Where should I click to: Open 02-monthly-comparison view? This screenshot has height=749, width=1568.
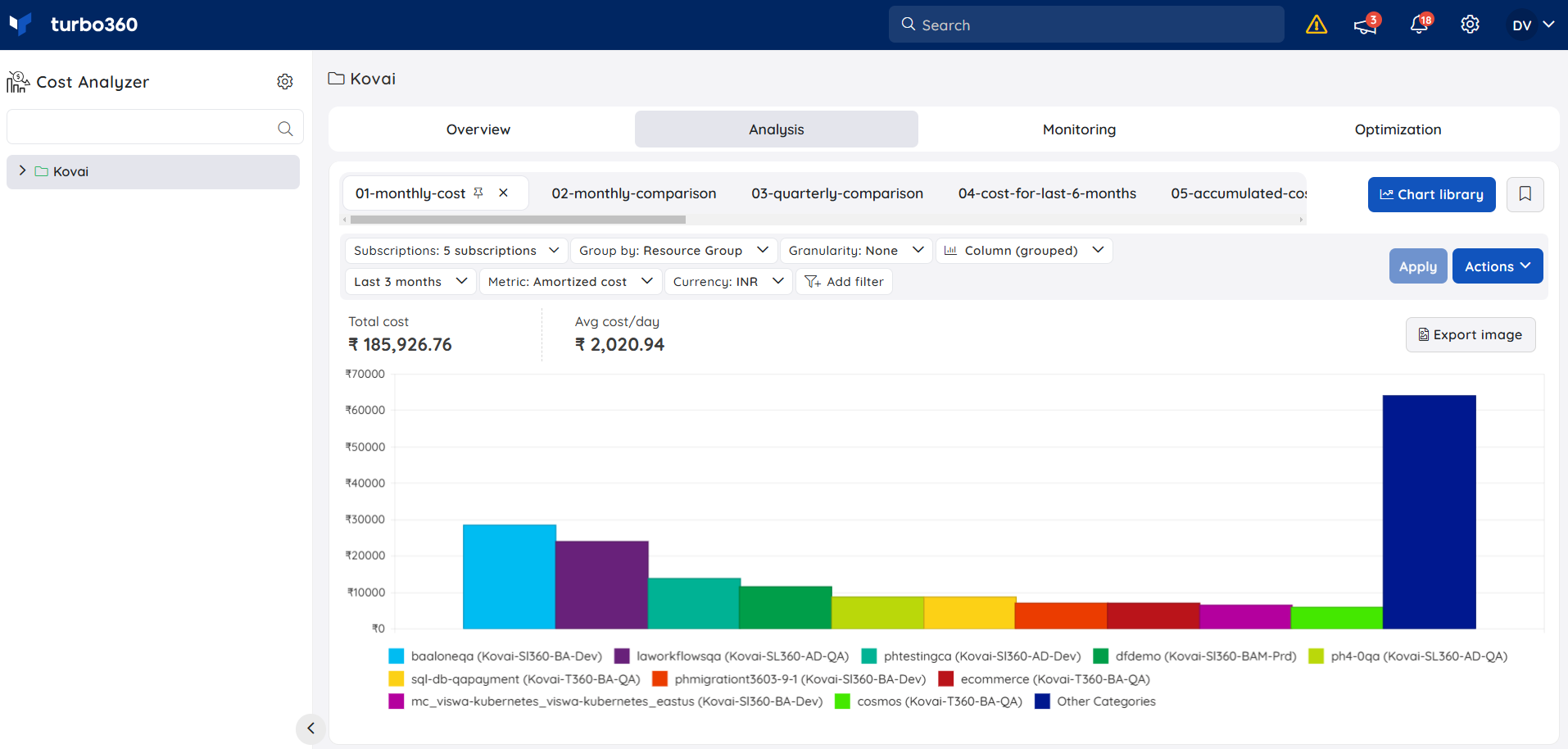634,193
